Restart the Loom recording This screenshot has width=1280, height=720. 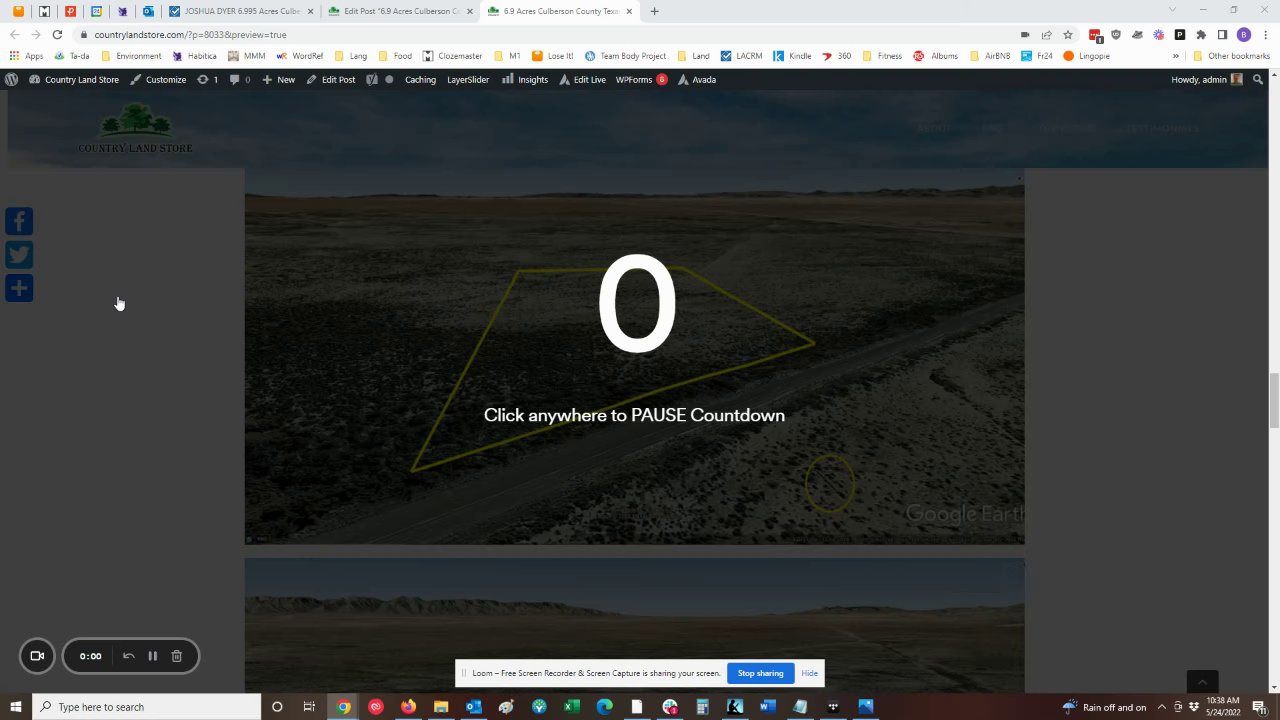click(128, 656)
